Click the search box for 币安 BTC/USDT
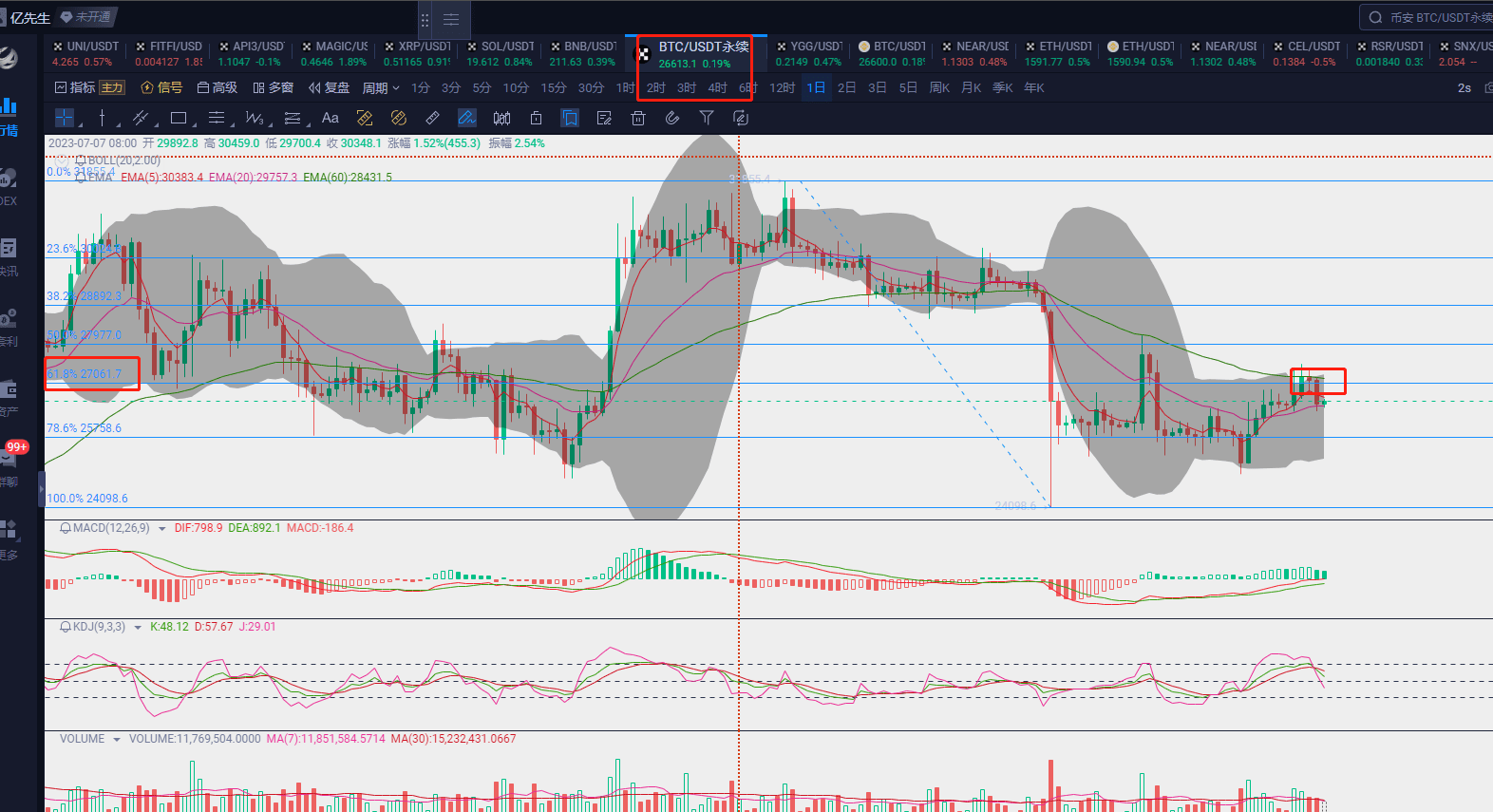This screenshot has height=812, width=1493. 1427,17
